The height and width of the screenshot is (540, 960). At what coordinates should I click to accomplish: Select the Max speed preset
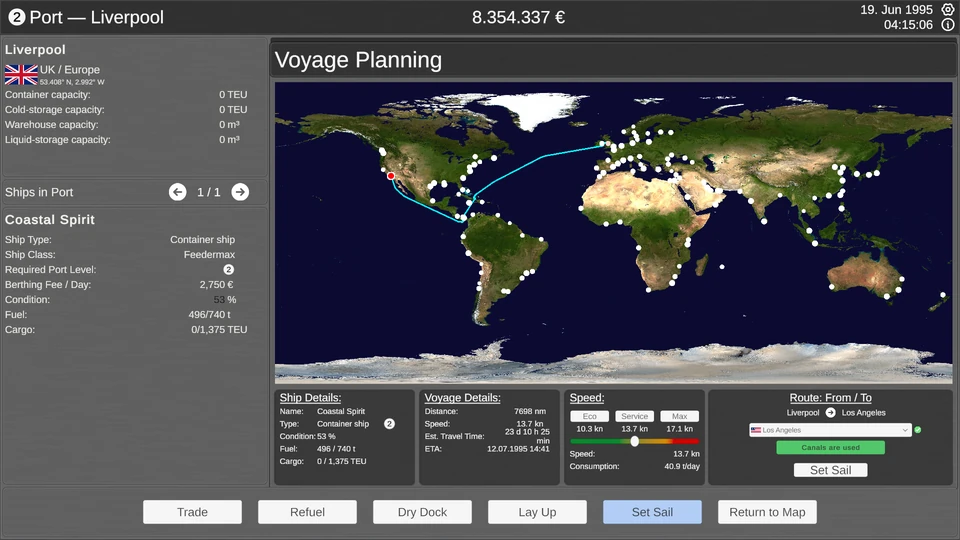pos(680,416)
